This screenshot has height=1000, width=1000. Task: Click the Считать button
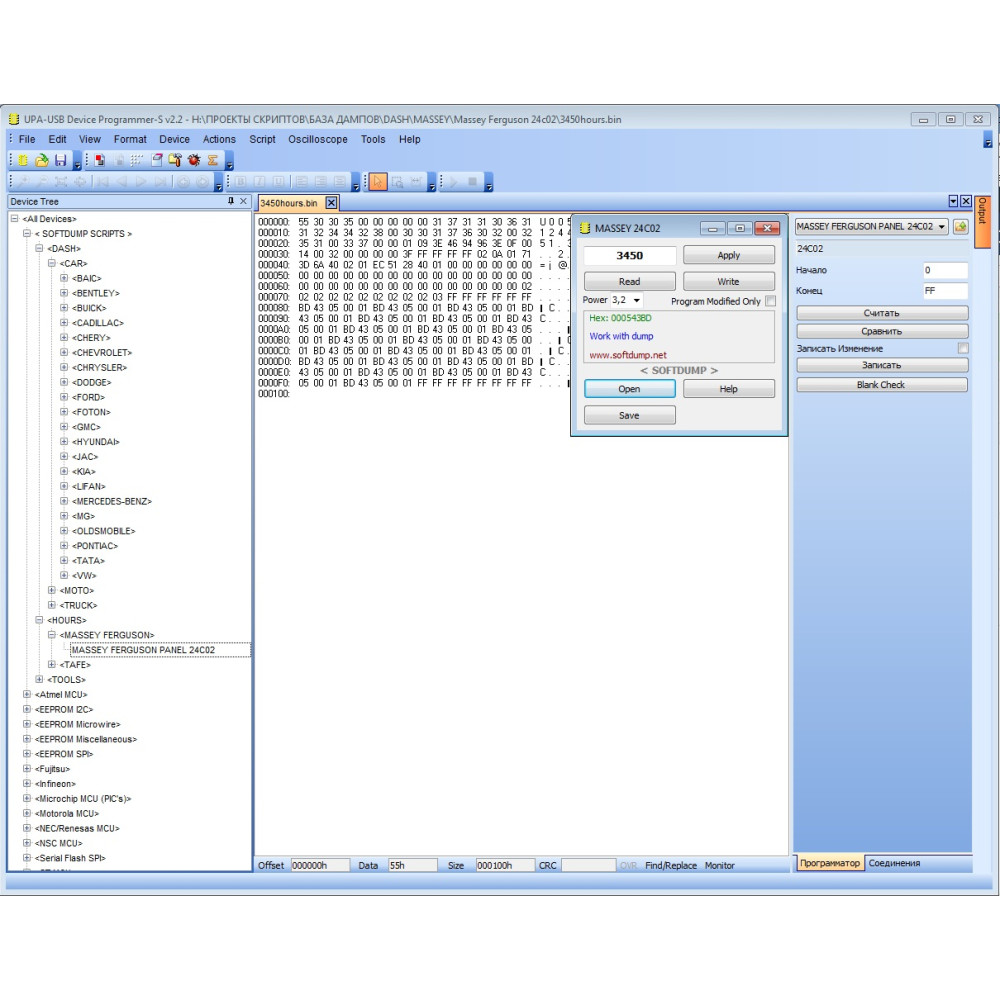[882, 312]
